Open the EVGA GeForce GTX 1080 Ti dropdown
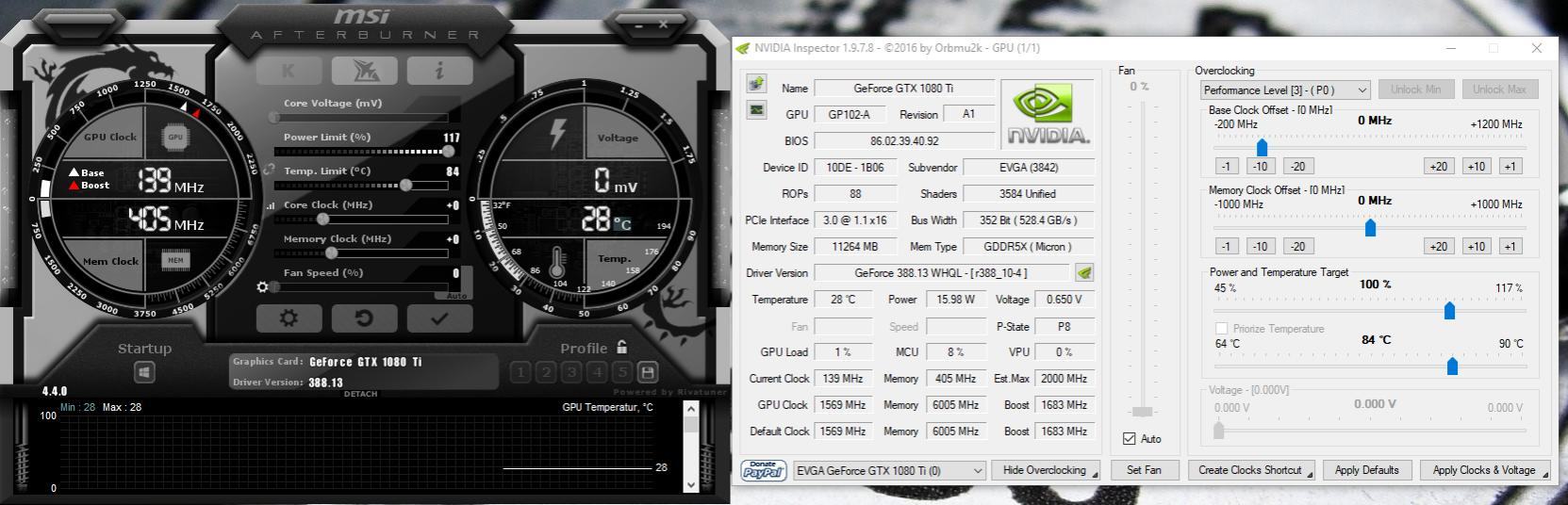The image size is (1568, 505). [x=889, y=470]
